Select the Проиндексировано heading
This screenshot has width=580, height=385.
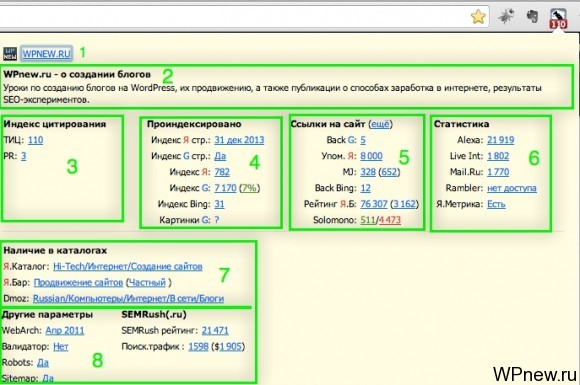click(194, 124)
